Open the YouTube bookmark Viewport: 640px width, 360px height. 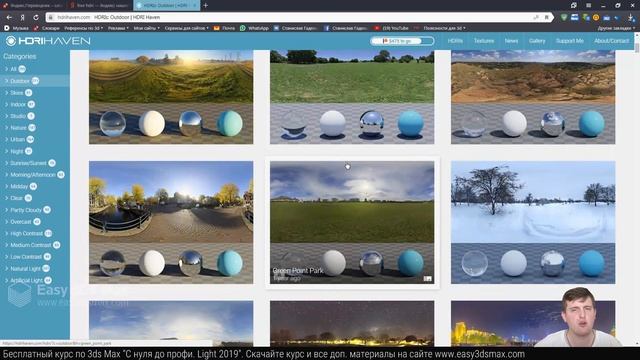(x=391, y=28)
